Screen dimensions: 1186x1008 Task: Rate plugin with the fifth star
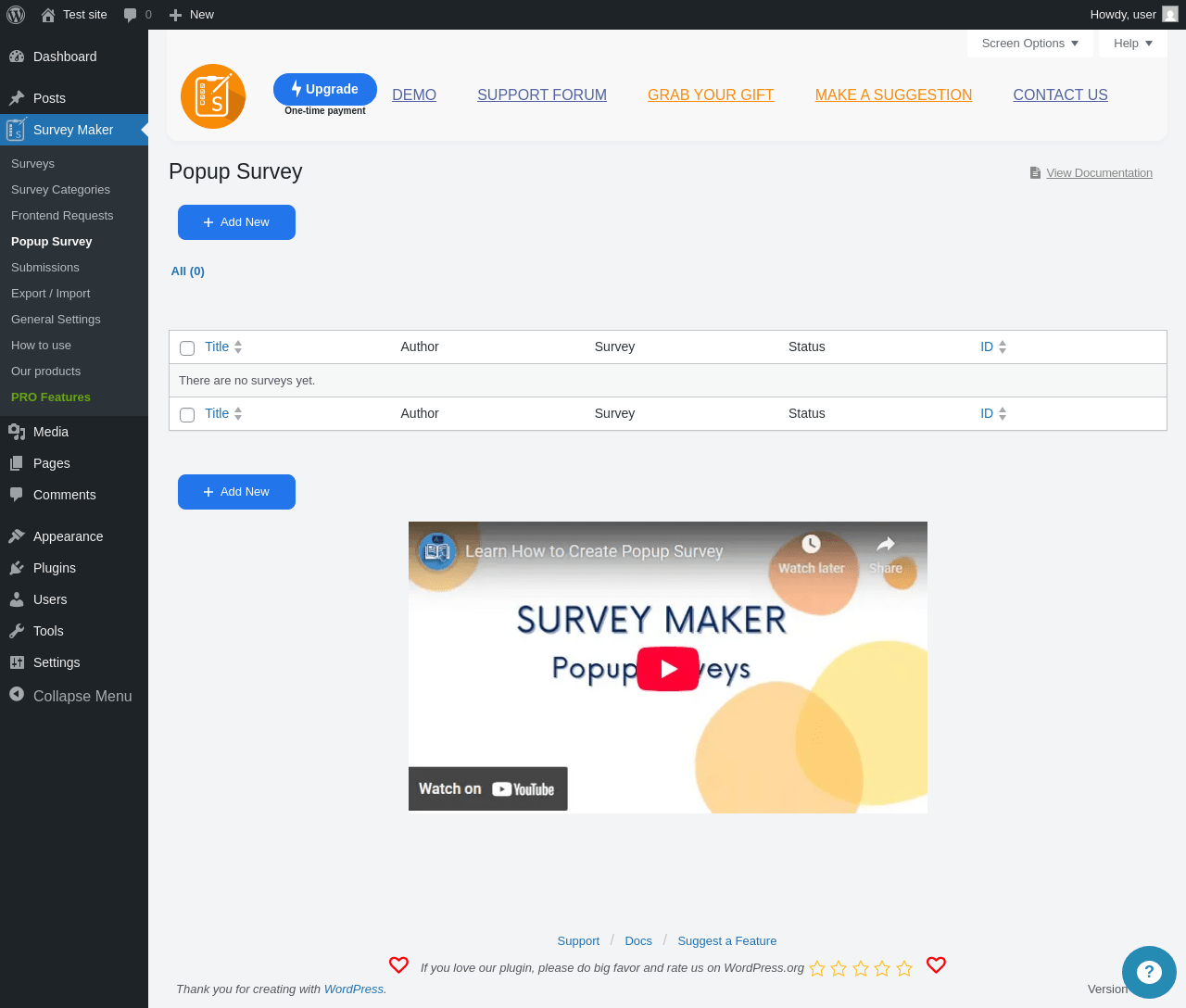click(x=904, y=968)
